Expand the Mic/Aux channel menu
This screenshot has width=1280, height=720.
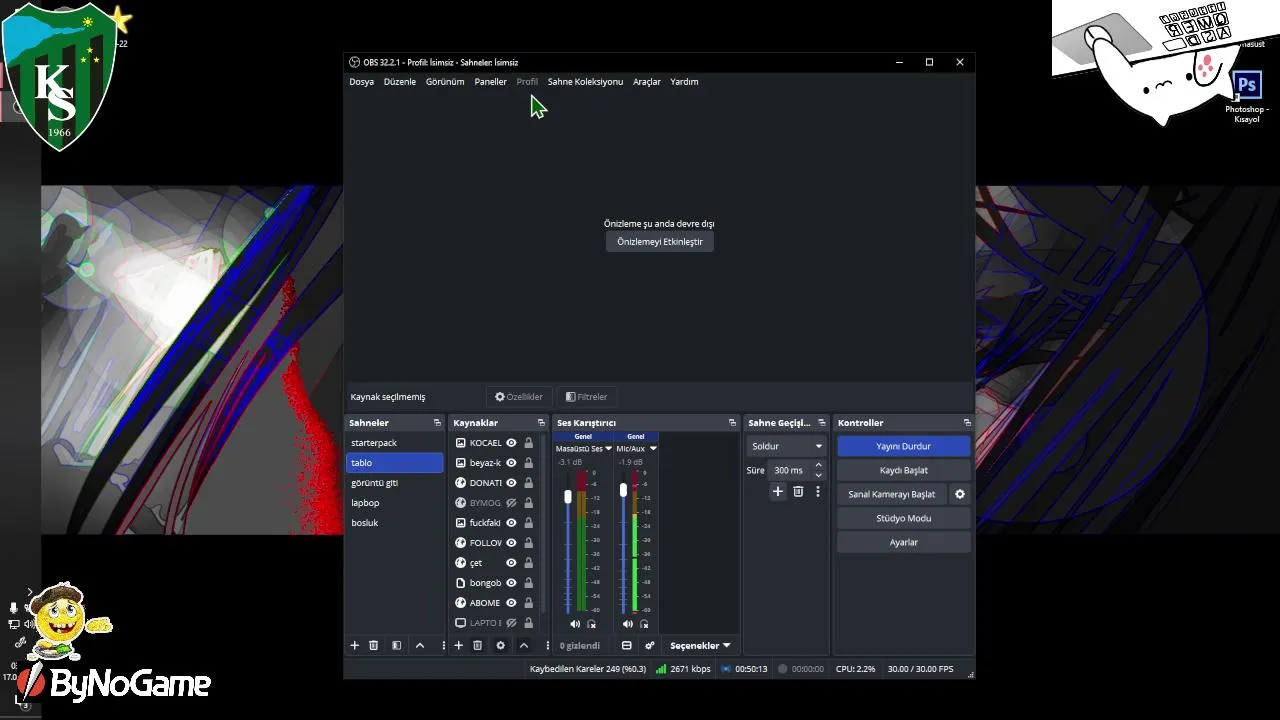click(x=653, y=449)
